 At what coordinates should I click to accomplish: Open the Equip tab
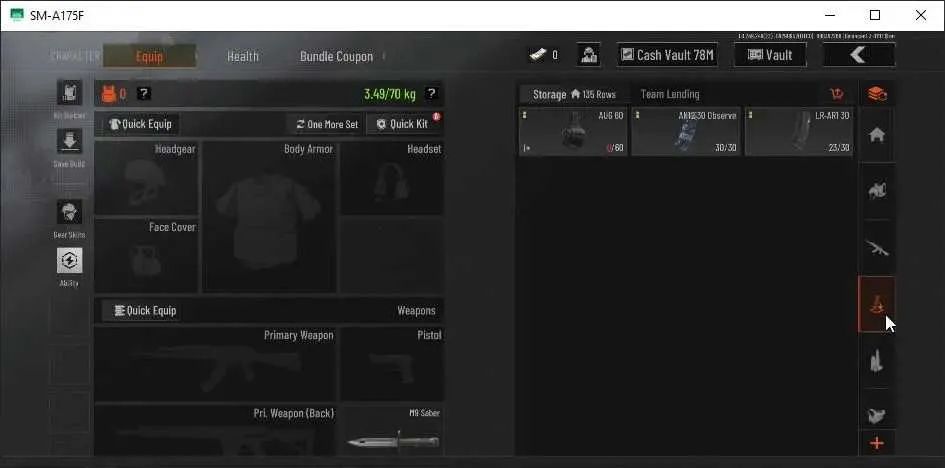149,56
